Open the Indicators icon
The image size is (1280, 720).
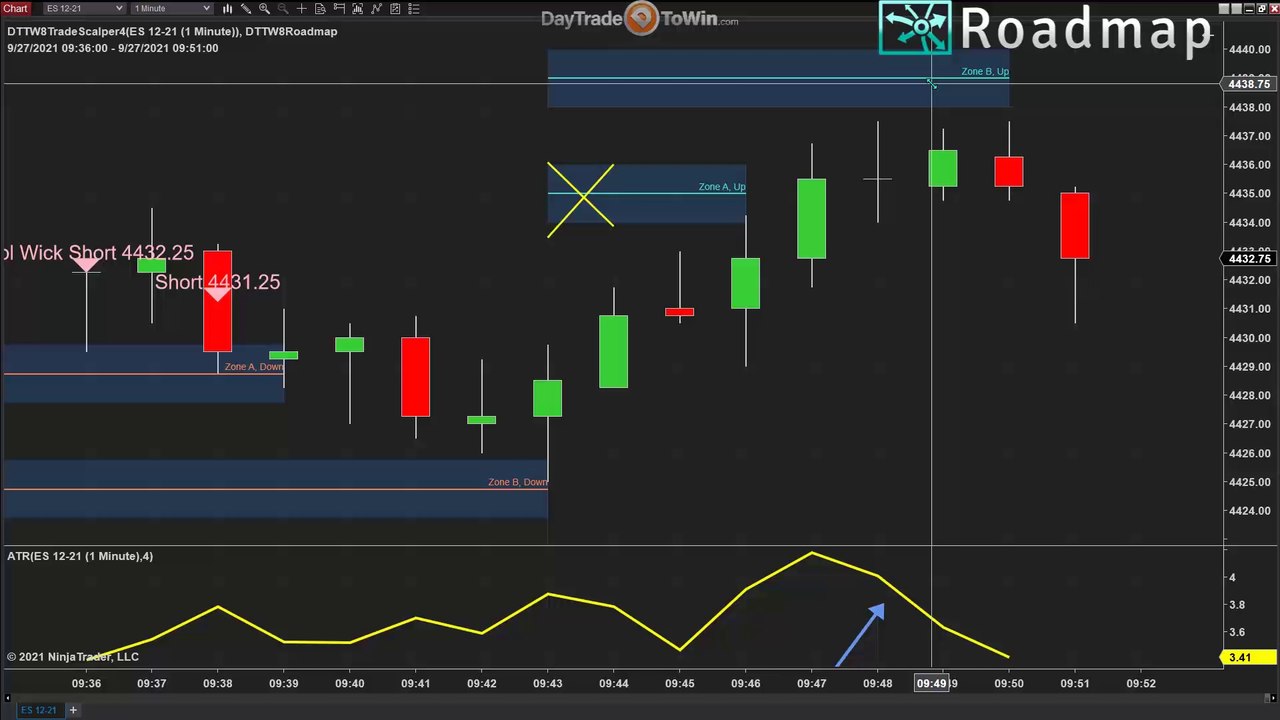pyautogui.click(x=376, y=8)
